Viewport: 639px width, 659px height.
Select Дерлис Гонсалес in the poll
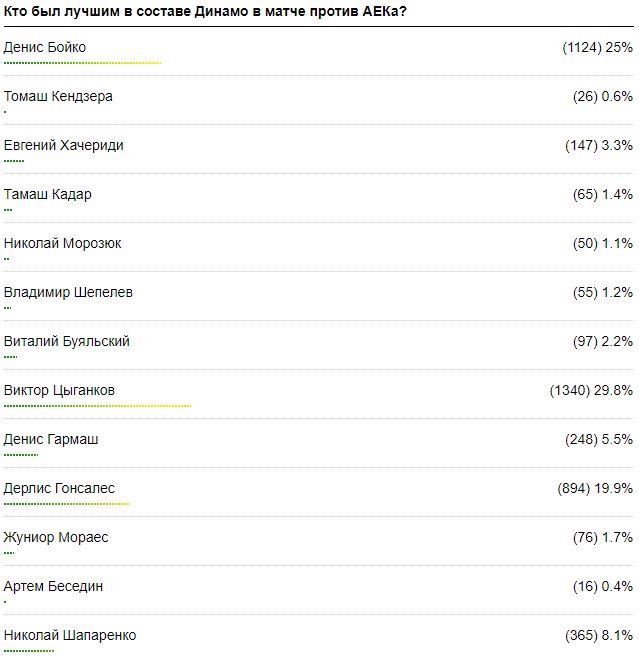pos(59,488)
